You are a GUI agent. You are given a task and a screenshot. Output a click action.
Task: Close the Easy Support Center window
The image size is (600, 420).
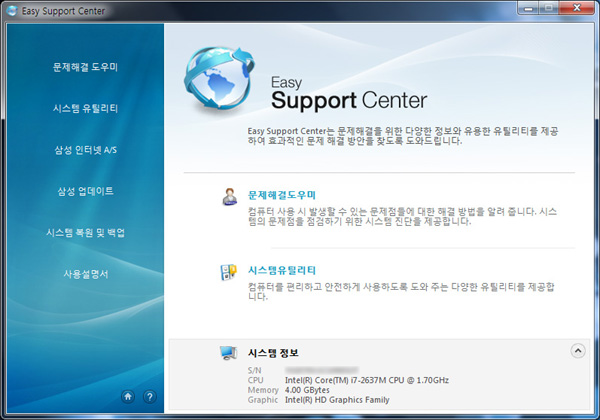[x=577, y=8]
